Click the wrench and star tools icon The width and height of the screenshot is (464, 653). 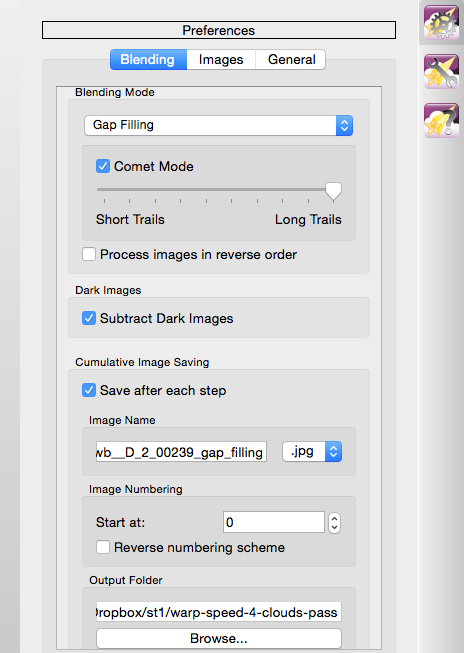pyautogui.click(x=441, y=72)
